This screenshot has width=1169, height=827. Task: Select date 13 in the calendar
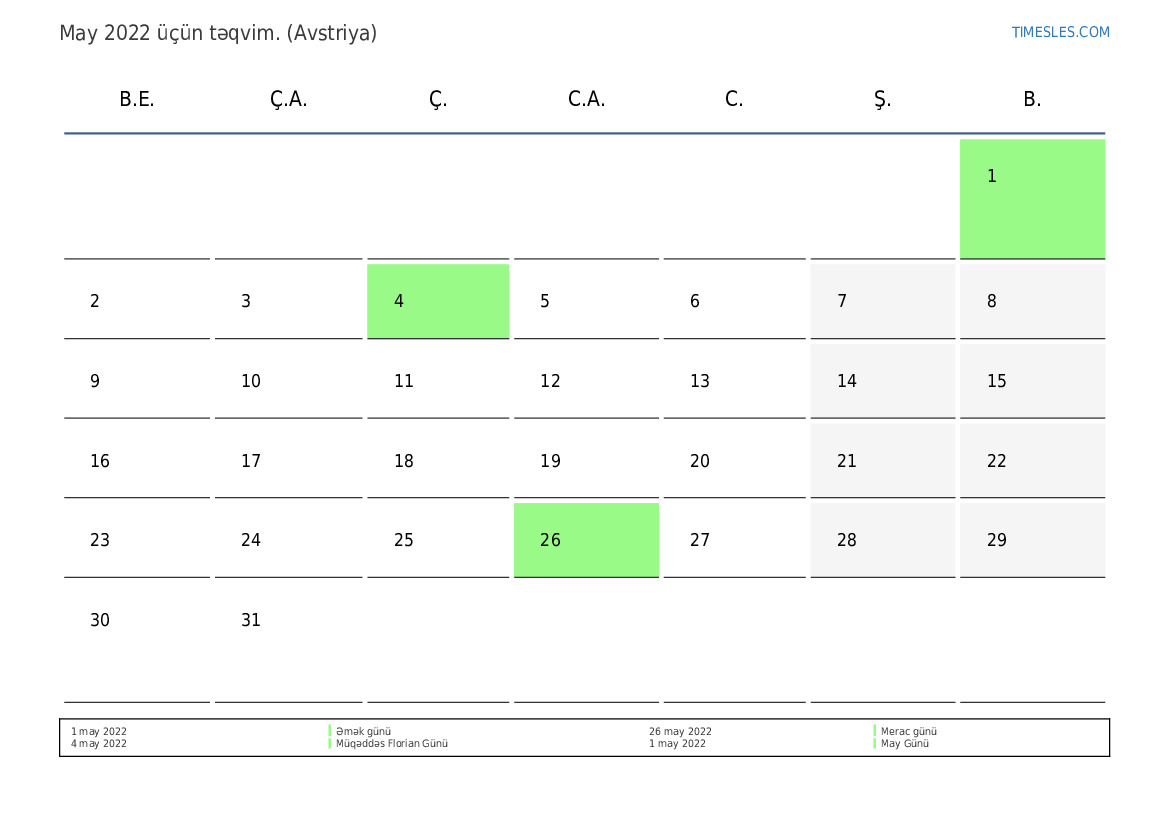pyautogui.click(x=734, y=380)
